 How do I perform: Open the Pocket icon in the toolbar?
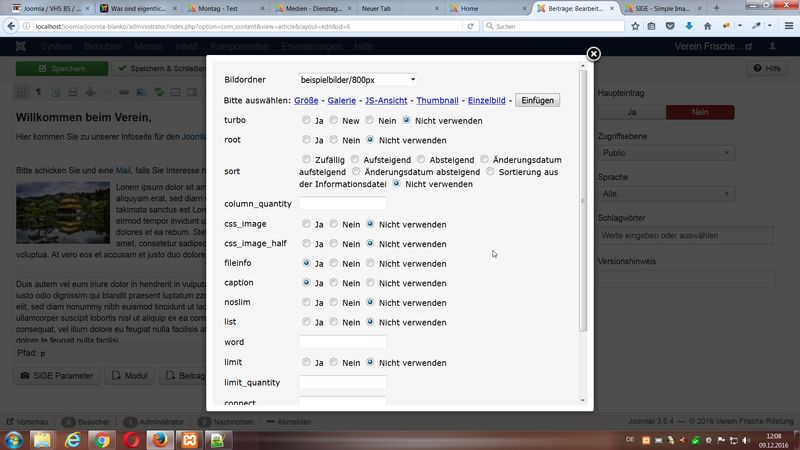pyautogui.click(x=670, y=26)
